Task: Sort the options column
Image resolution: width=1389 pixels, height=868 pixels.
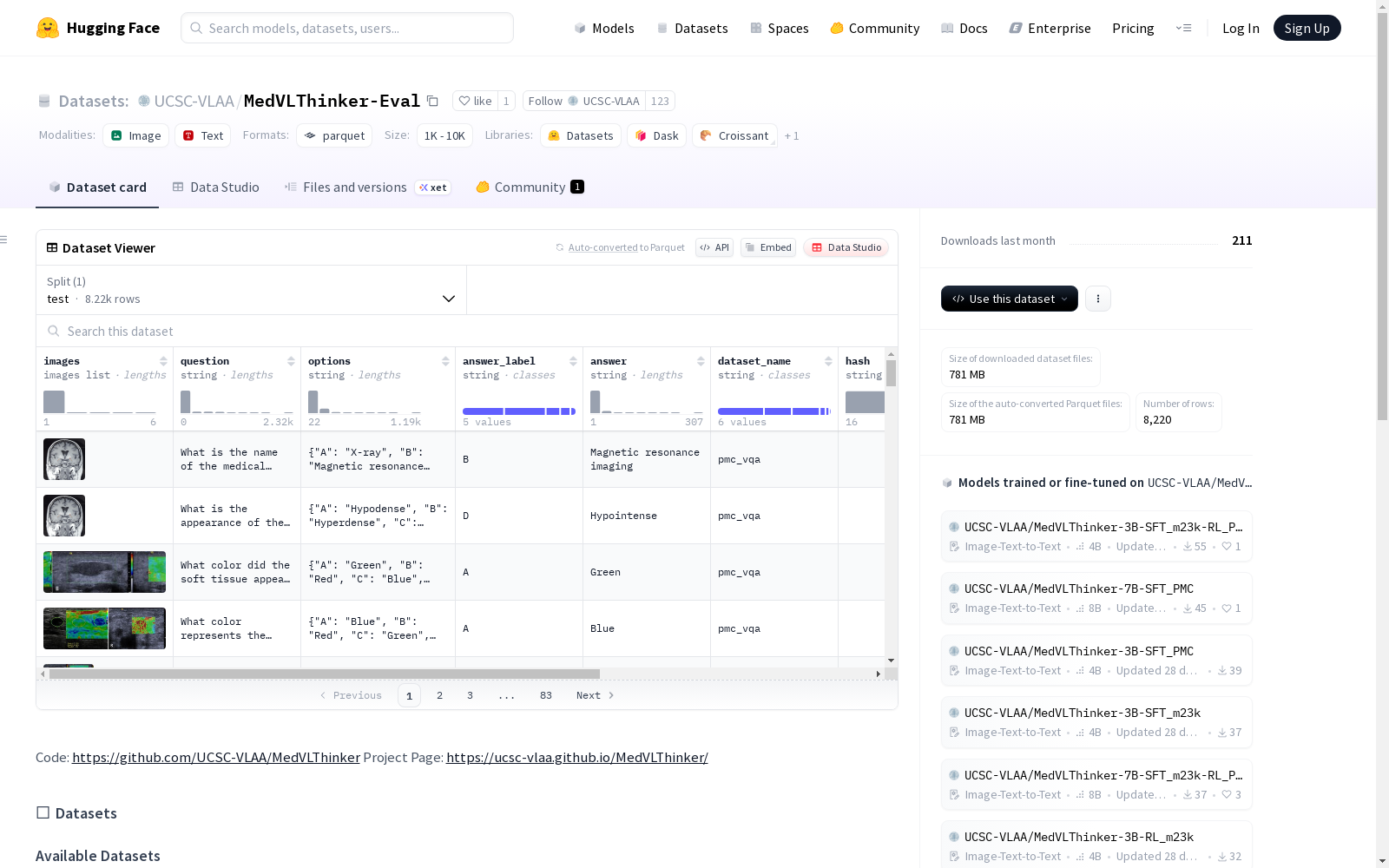Action: [445, 361]
